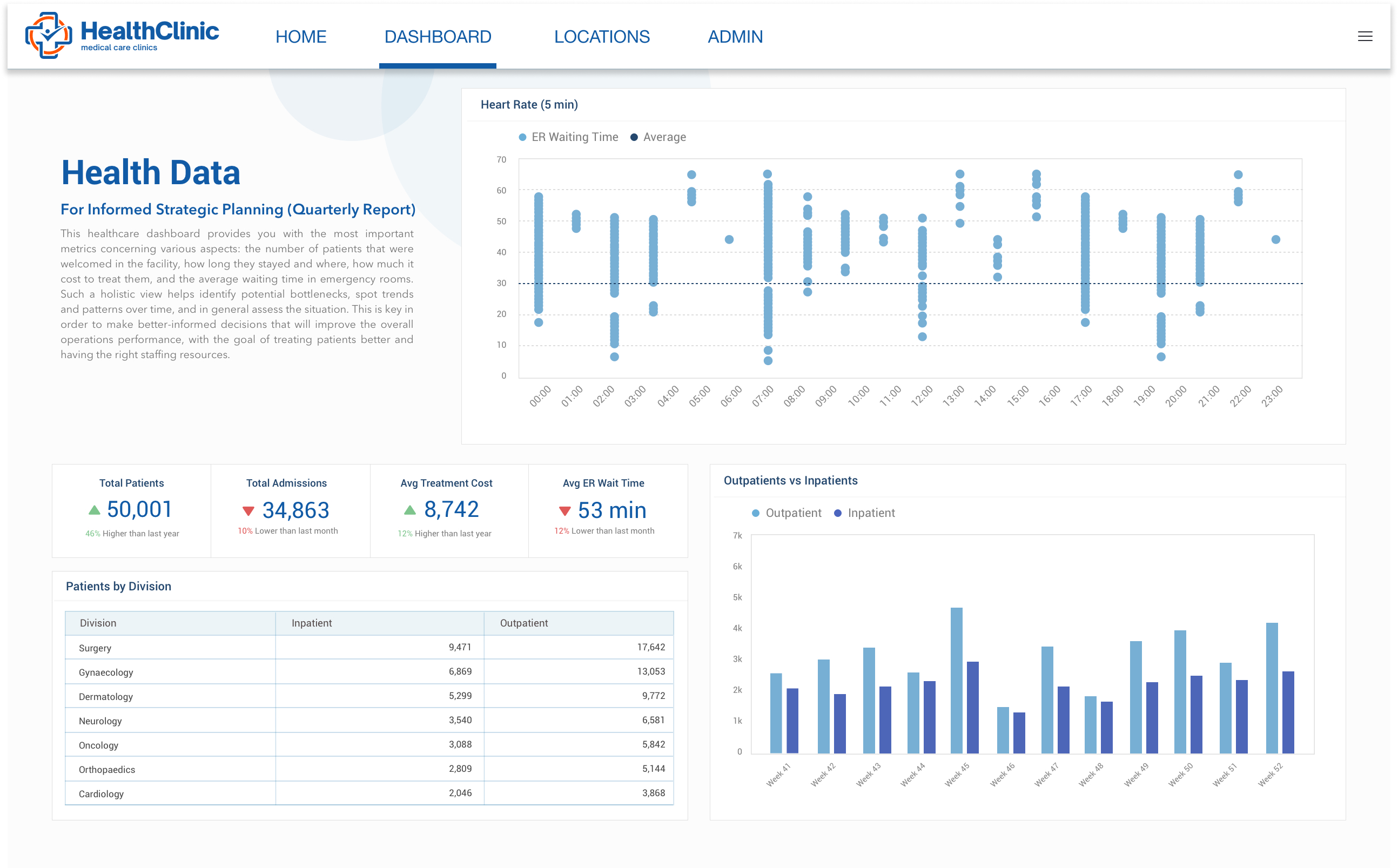This screenshot has width=1398, height=868.
Task: Click green up arrow beside Total Patients
Action: click(x=94, y=510)
